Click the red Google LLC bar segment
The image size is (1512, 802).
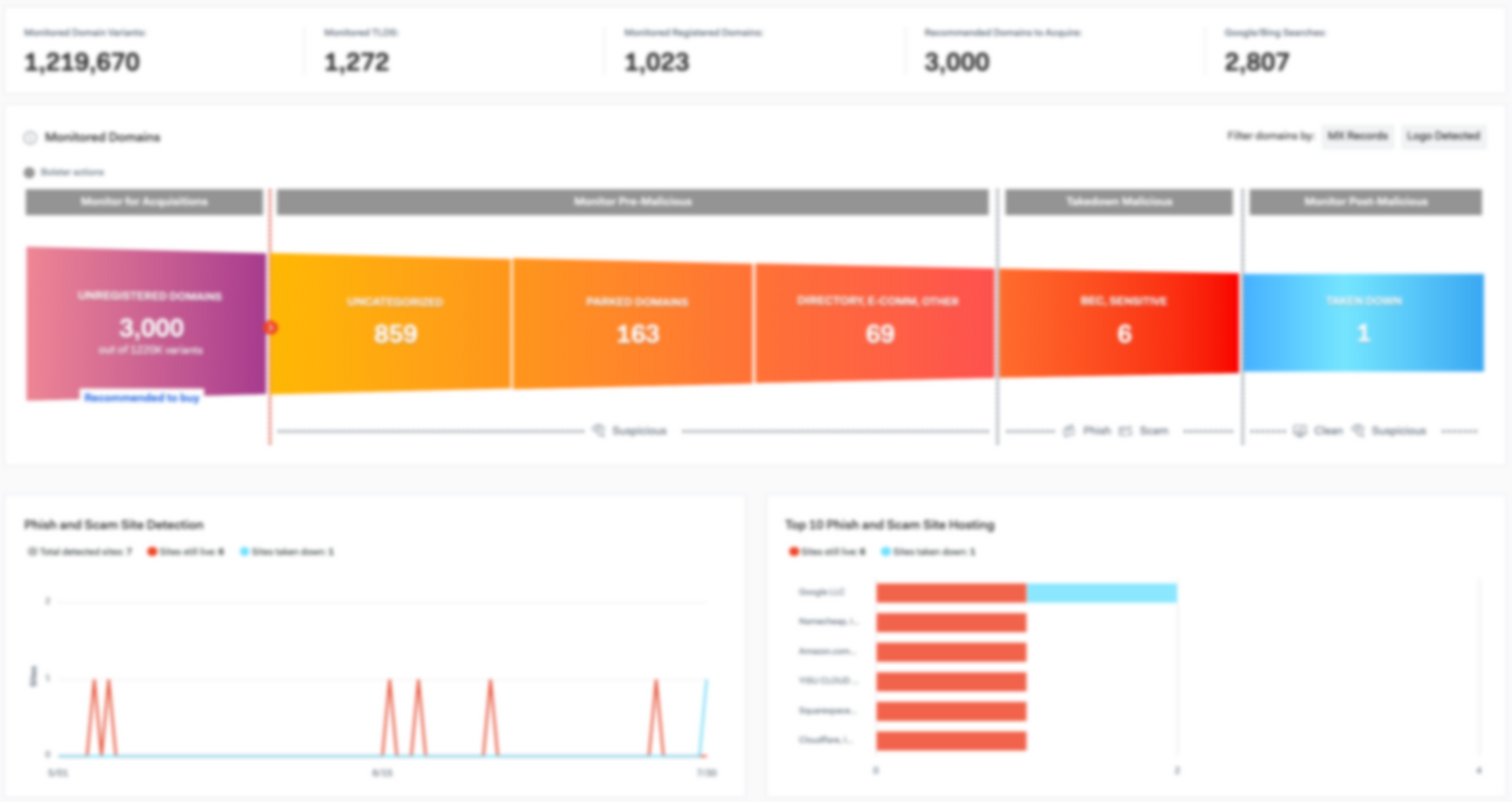[951, 593]
